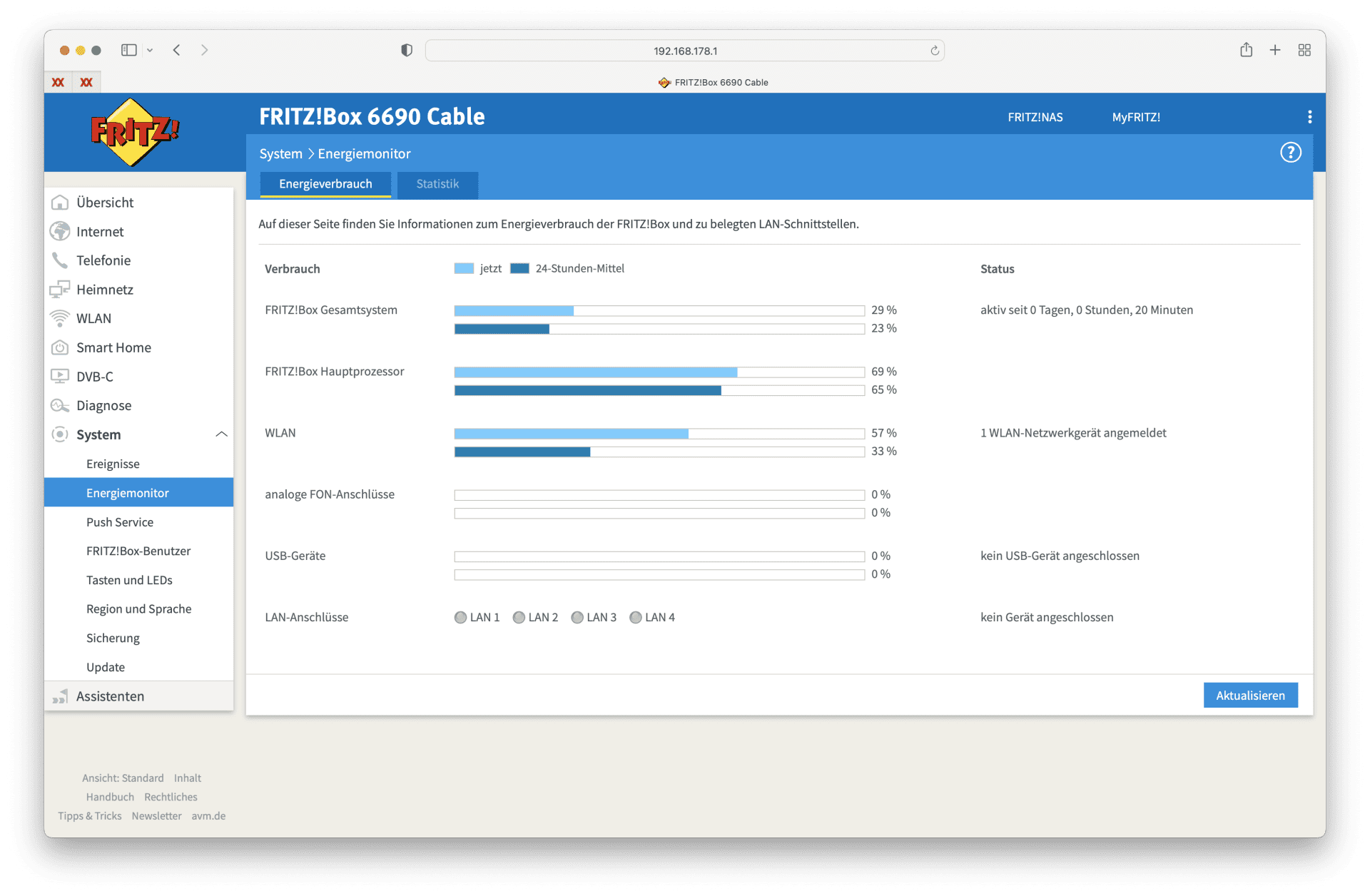The image size is (1370, 896).
Task: Click the light blue jetzt legend swatch
Action: tap(464, 269)
